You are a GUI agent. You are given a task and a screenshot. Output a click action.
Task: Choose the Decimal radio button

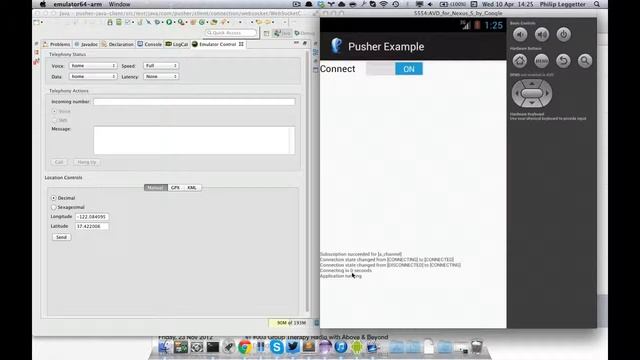pos(53,198)
